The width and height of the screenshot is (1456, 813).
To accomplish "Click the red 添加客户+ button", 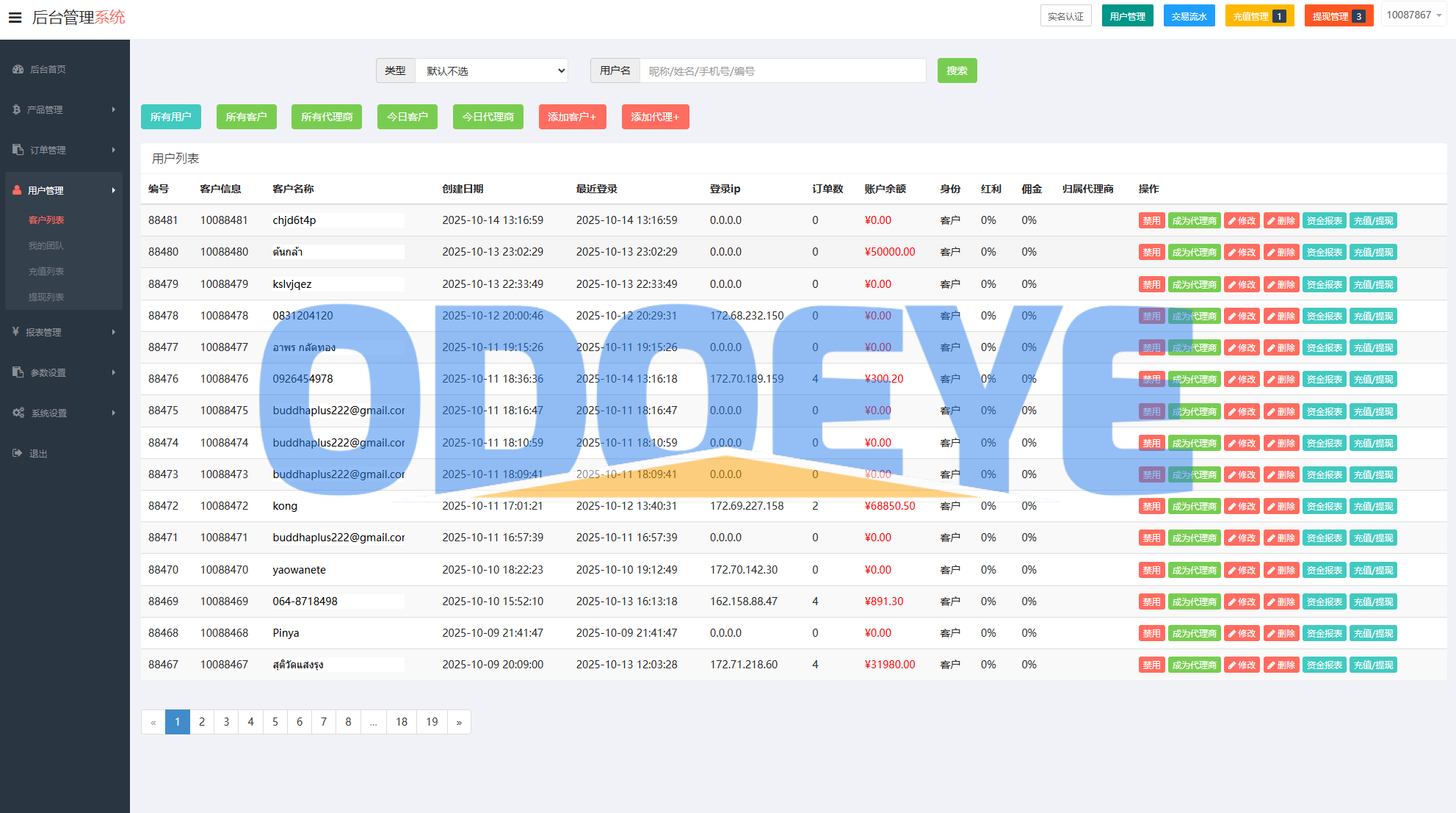I will [x=572, y=117].
